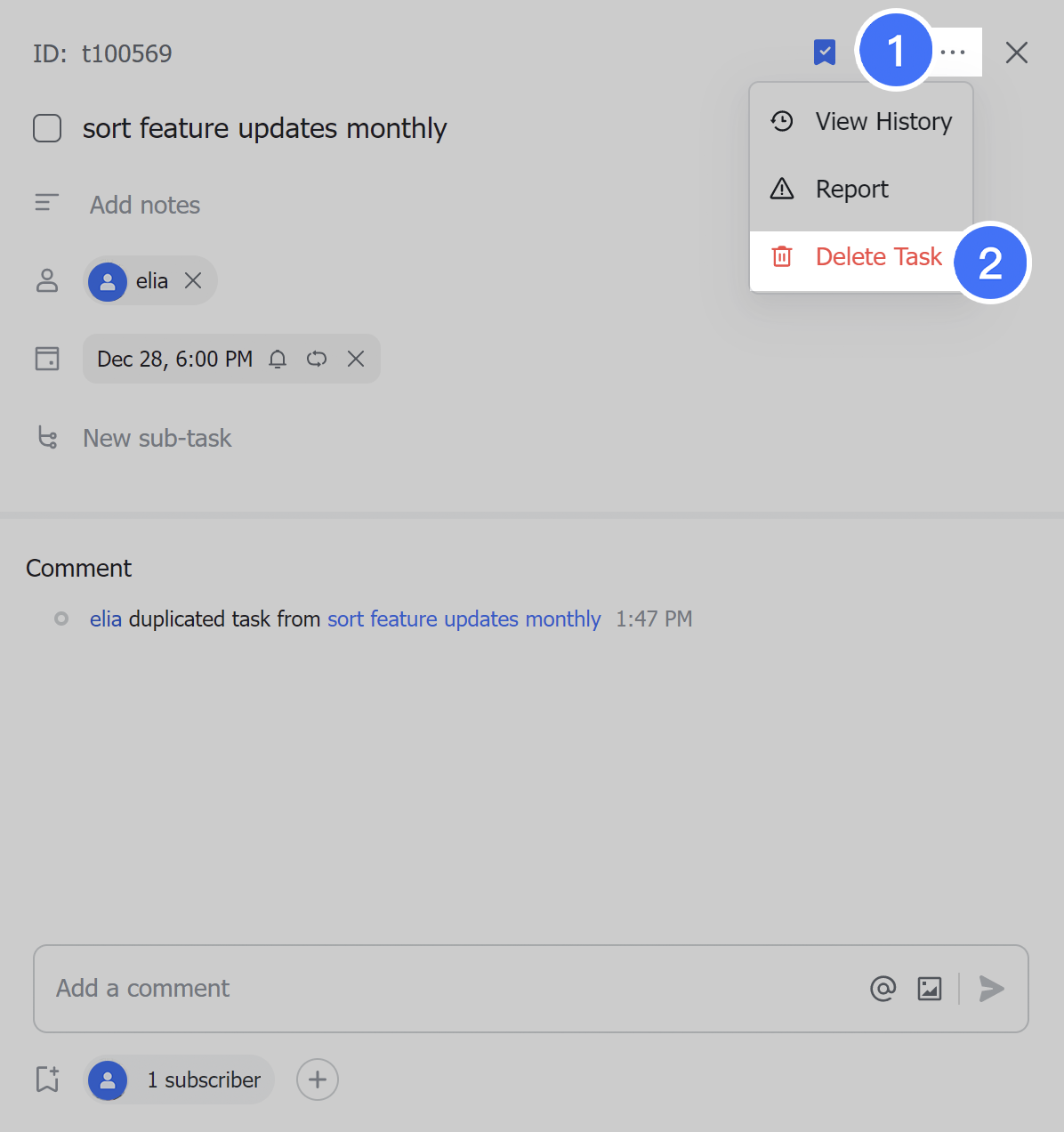Click the calendar icon next to the due date
The width and height of the screenshot is (1064, 1132).
[x=46, y=358]
